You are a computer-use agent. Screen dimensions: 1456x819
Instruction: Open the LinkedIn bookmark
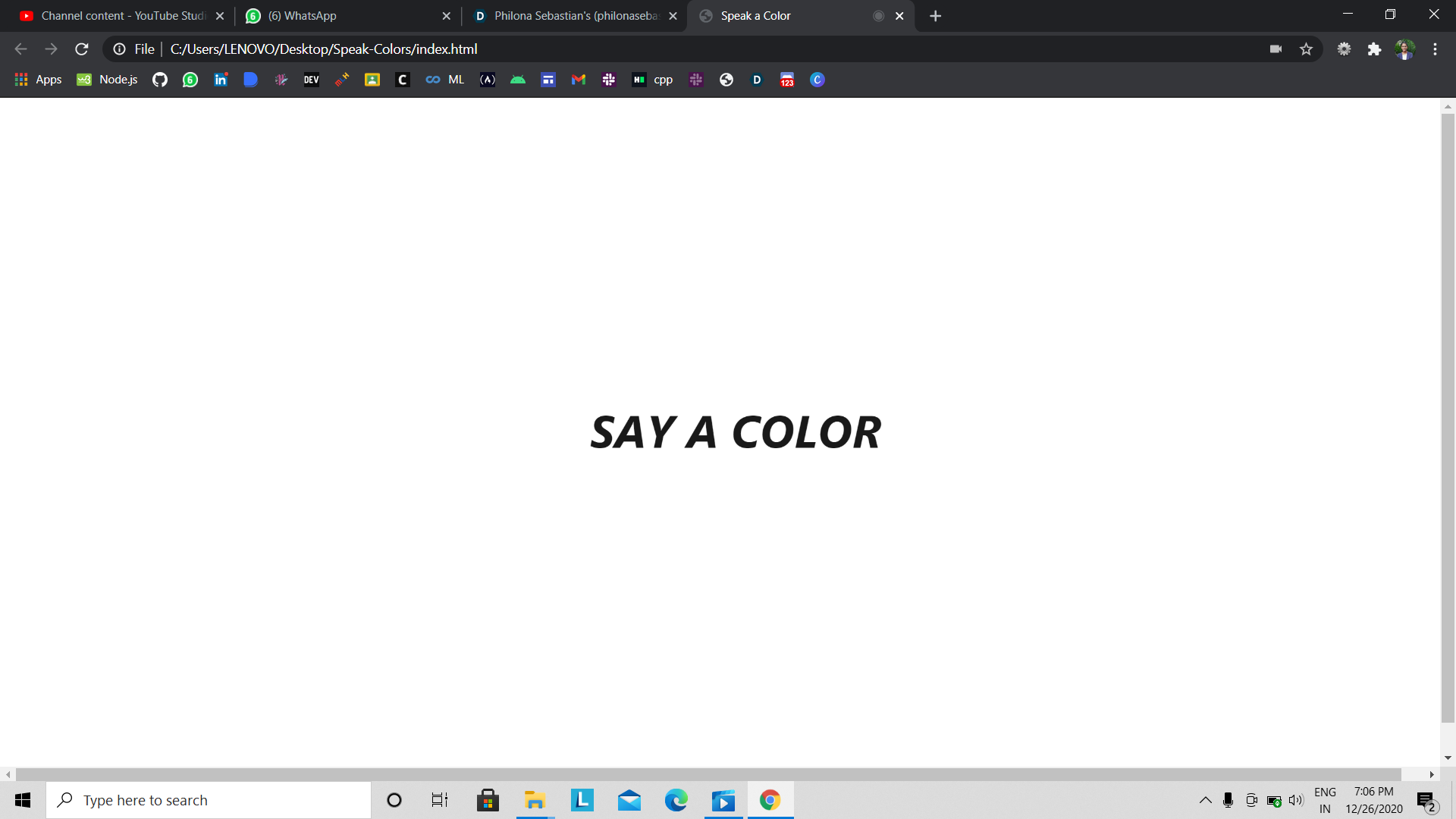pos(221,80)
